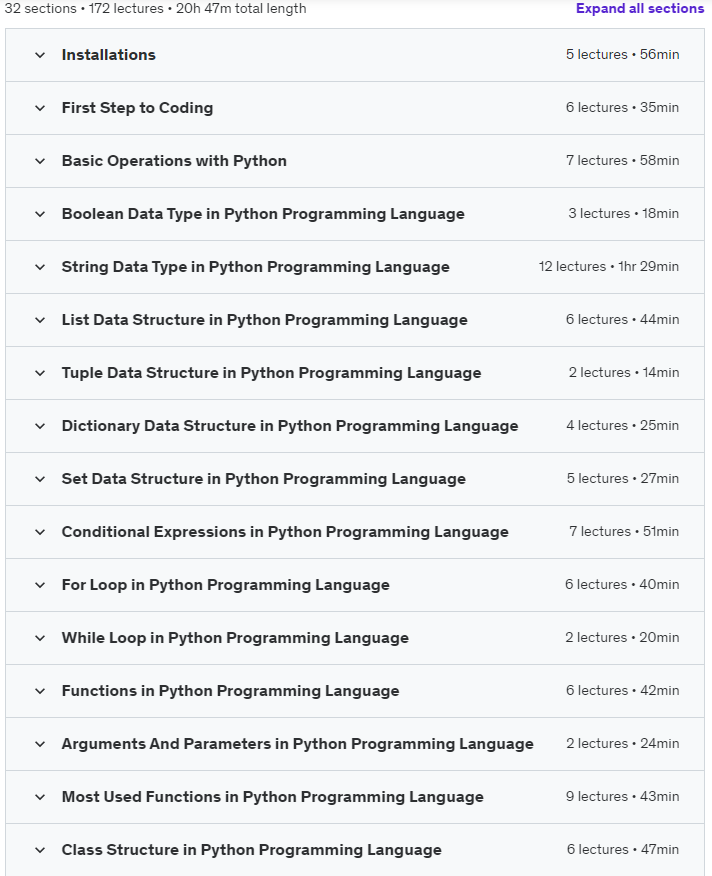712x876 pixels.
Task: Click the 32 sections course summary text
Action: 155,8
